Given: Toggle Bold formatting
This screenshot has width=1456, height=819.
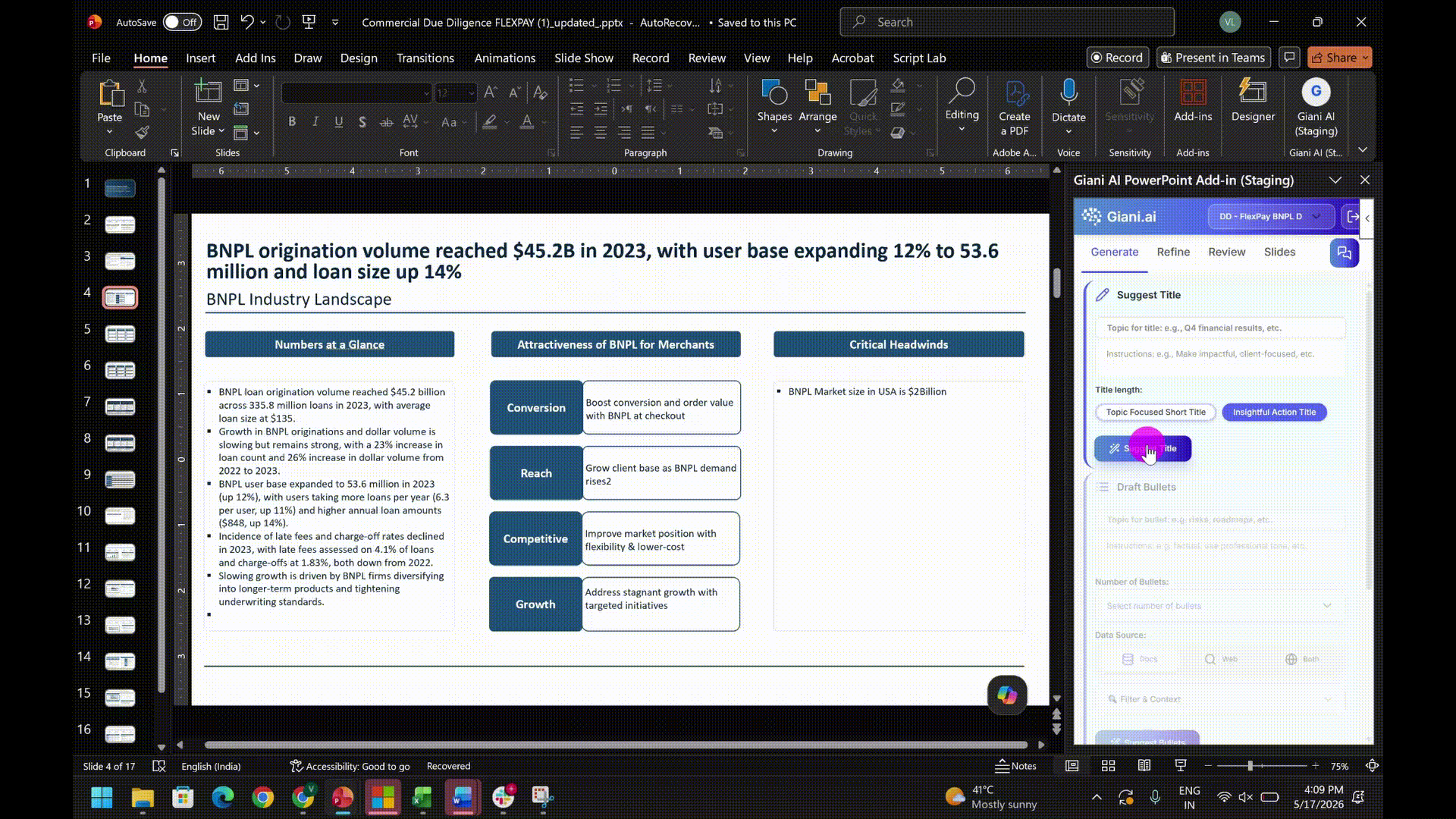Looking at the screenshot, I should point(292,121).
